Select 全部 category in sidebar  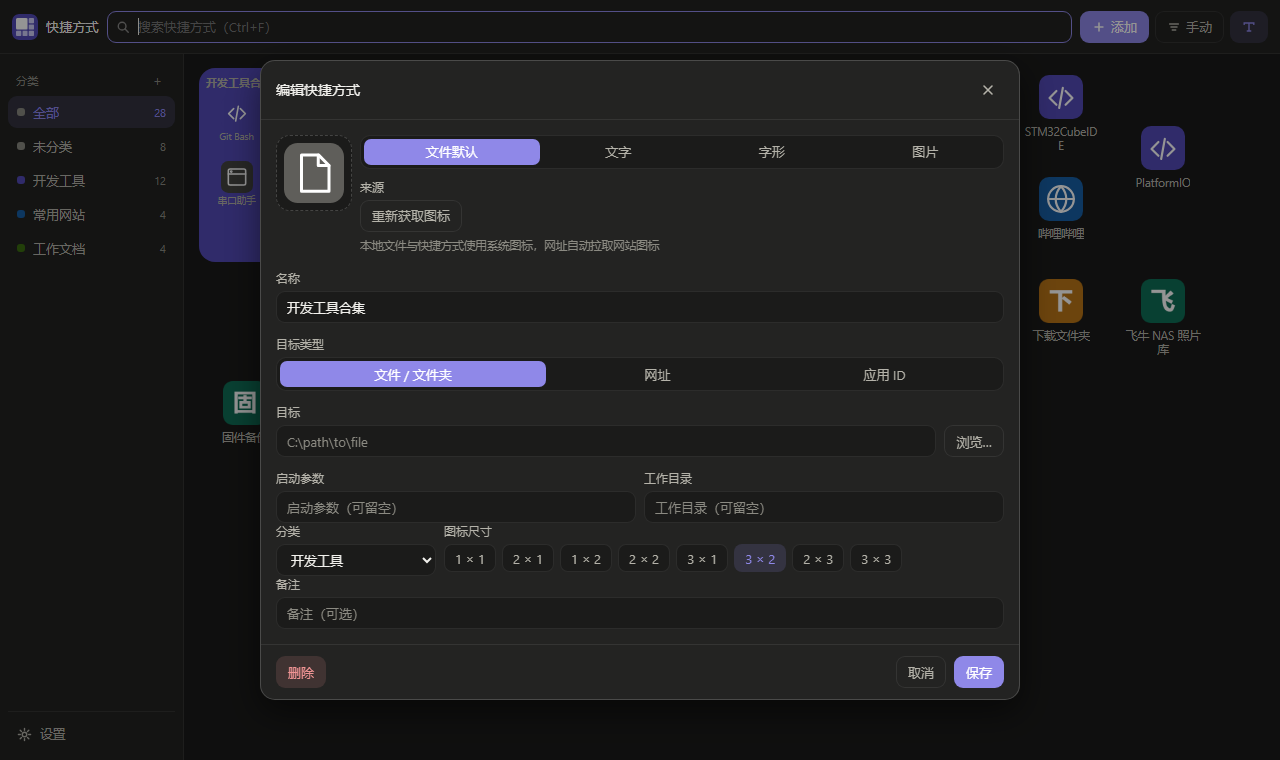(91, 112)
